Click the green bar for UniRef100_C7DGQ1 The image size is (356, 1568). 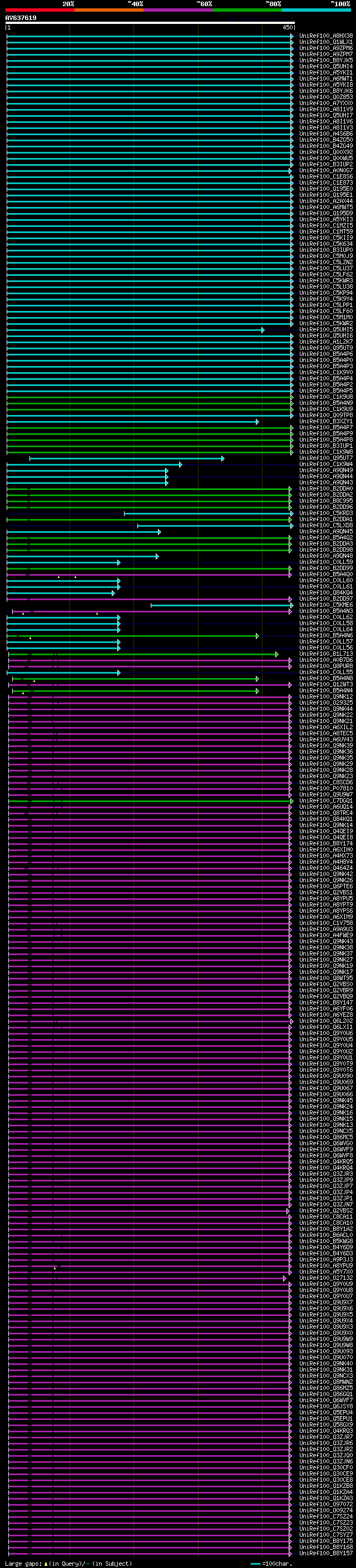[x=151, y=801]
